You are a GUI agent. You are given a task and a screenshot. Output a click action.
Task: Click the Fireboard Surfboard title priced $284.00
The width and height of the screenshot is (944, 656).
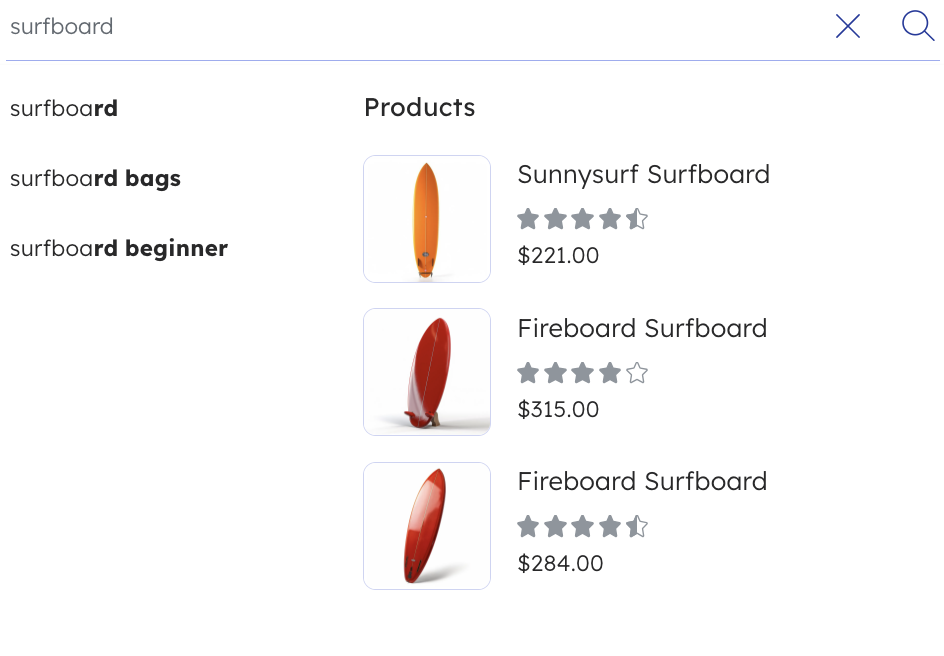(x=642, y=481)
